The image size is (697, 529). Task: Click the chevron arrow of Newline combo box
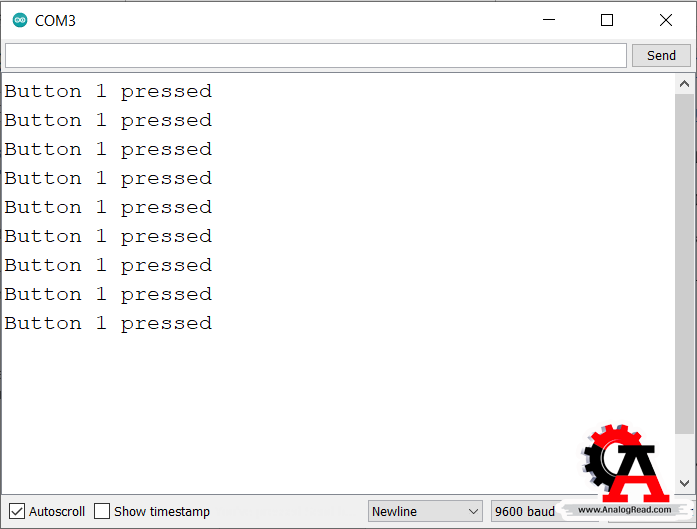[473, 512]
